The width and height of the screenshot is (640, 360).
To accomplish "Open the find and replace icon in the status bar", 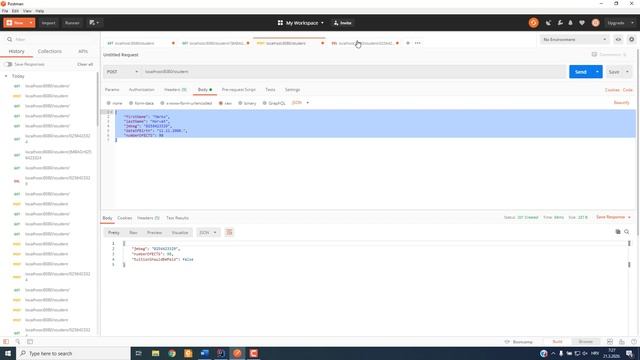I will (18, 342).
